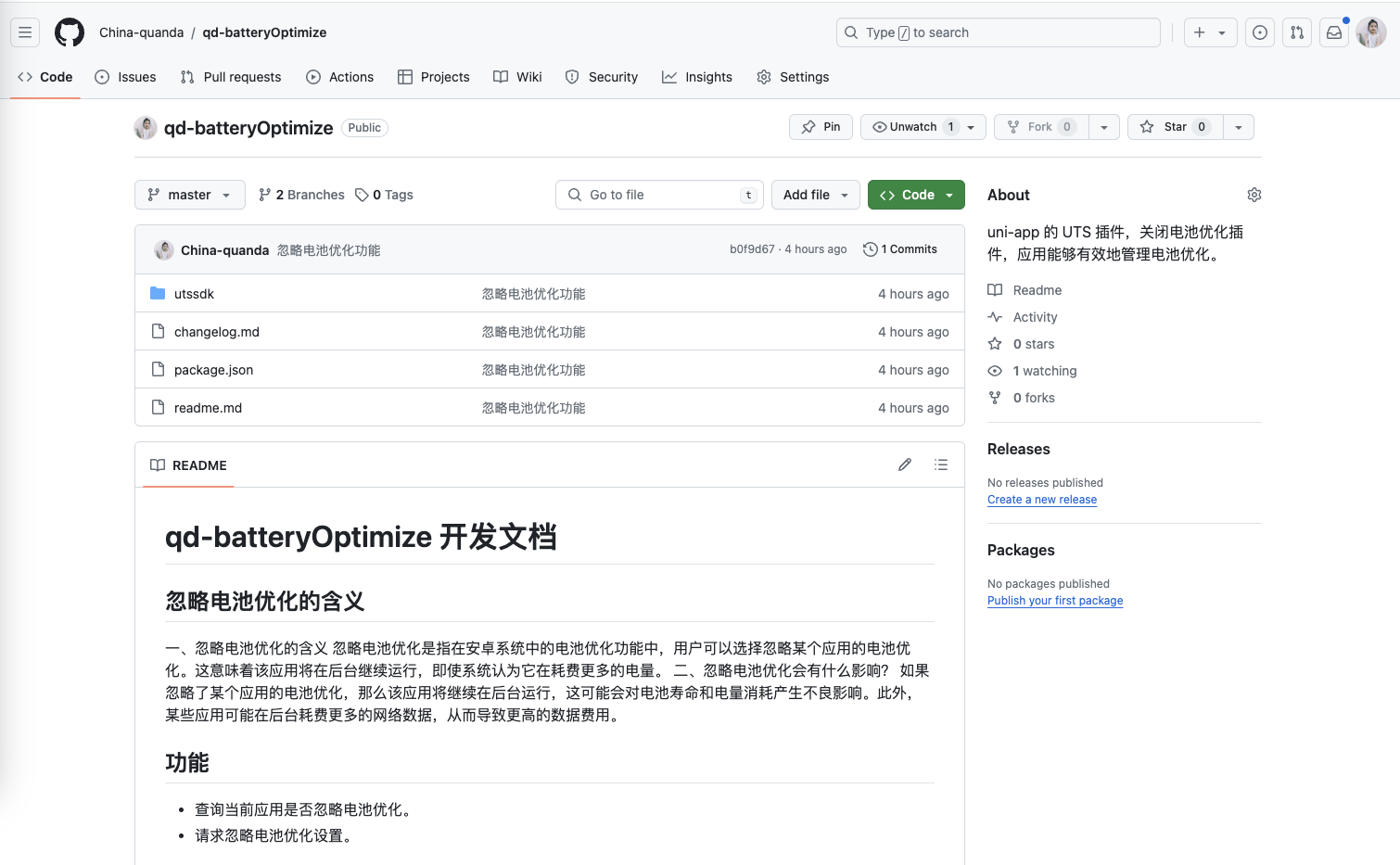Click the package.json file icon
The height and width of the screenshot is (865, 1400).
pyautogui.click(x=158, y=369)
